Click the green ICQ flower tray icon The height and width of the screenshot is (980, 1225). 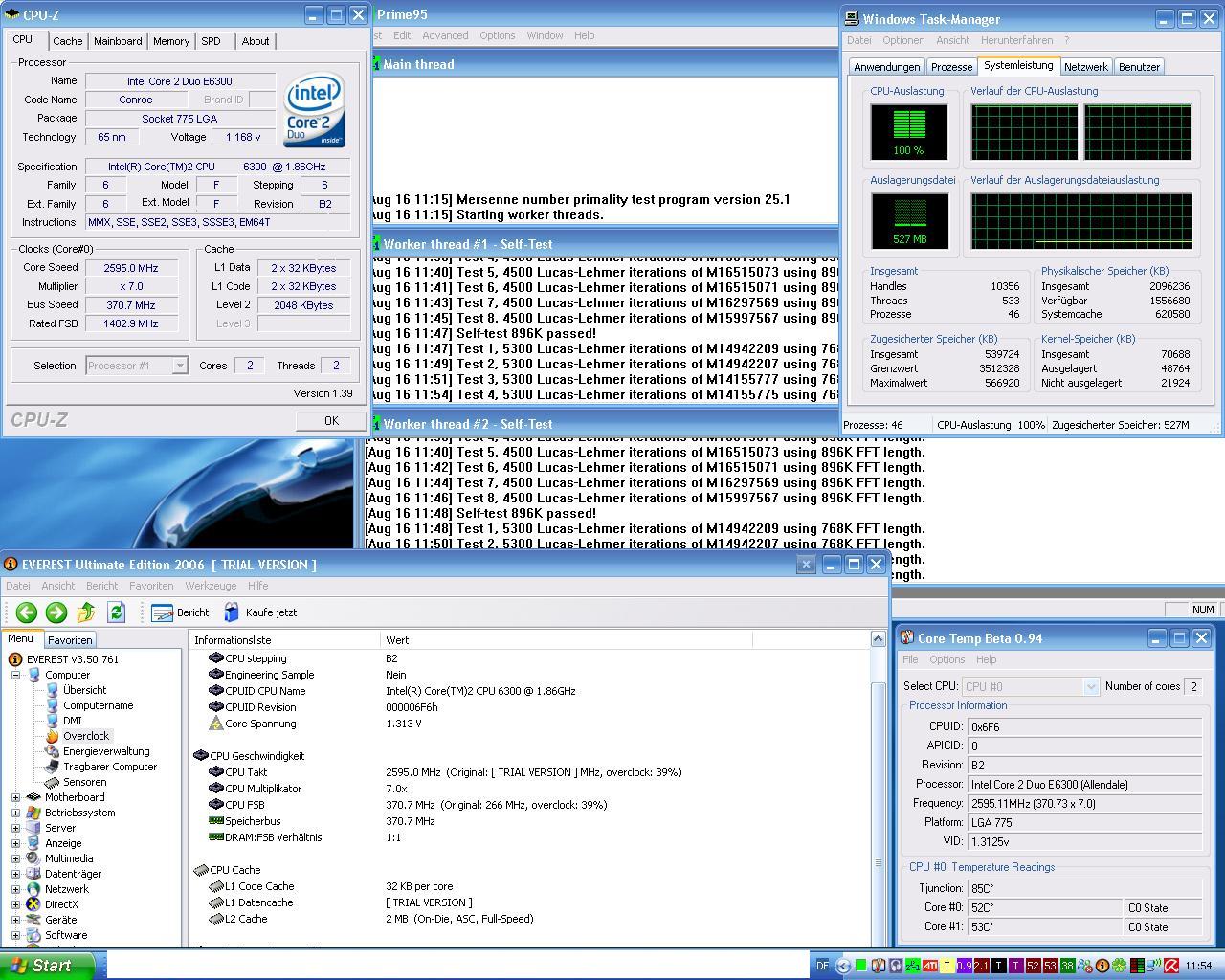coord(1120,966)
